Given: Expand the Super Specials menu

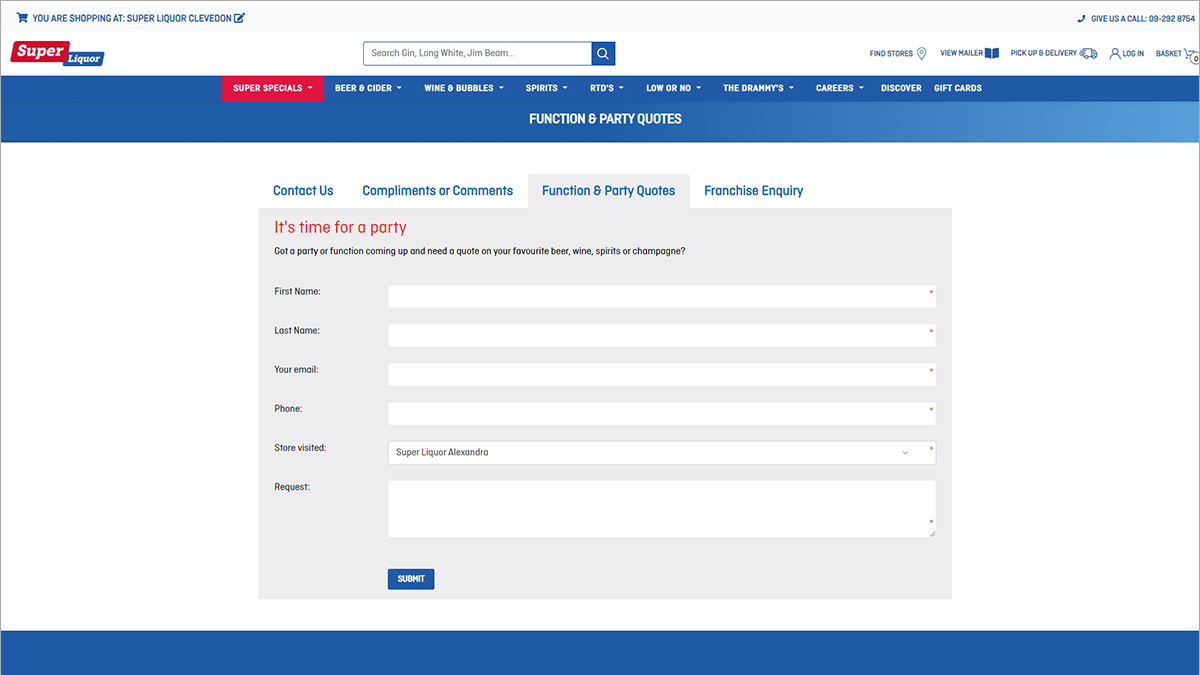Looking at the screenshot, I should 273,88.
